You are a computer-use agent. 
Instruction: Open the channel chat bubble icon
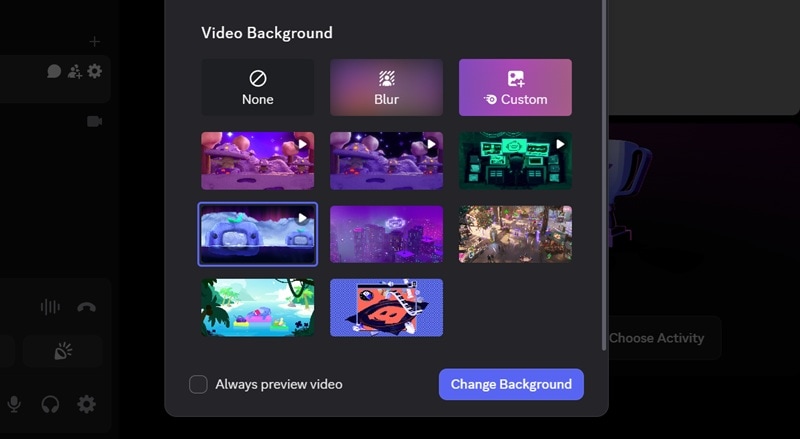click(54, 71)
